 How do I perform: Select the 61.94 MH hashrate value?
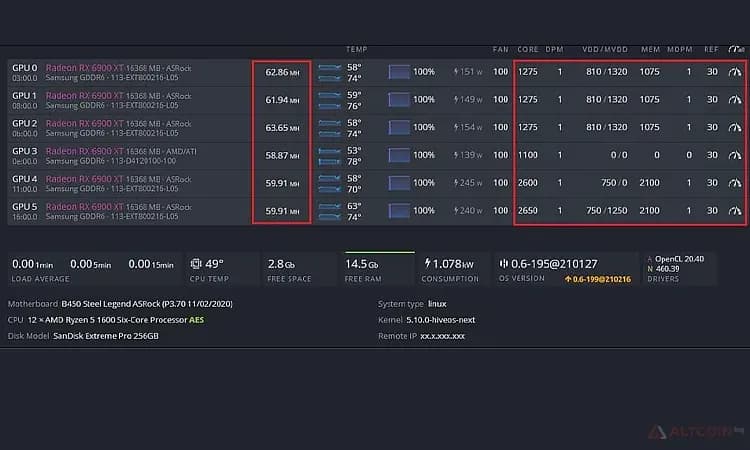coord(282,100)
